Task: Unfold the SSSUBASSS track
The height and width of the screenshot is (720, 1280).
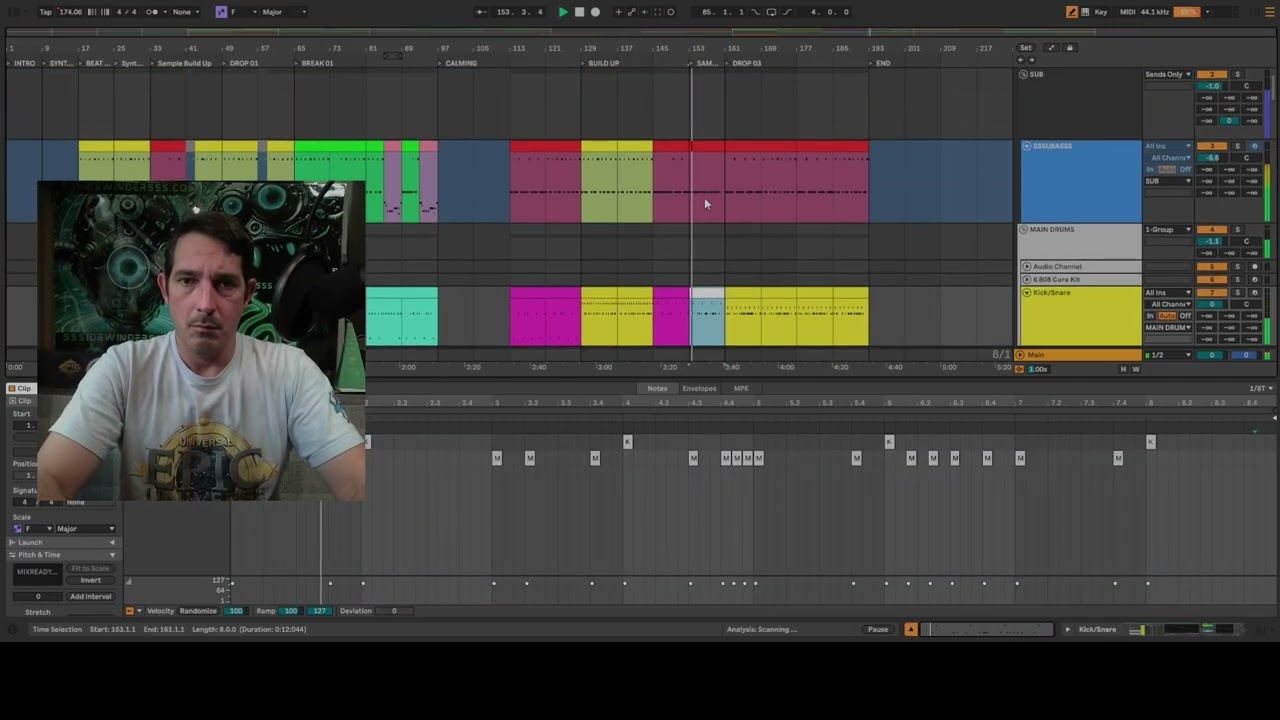Action: point(1027,146)
